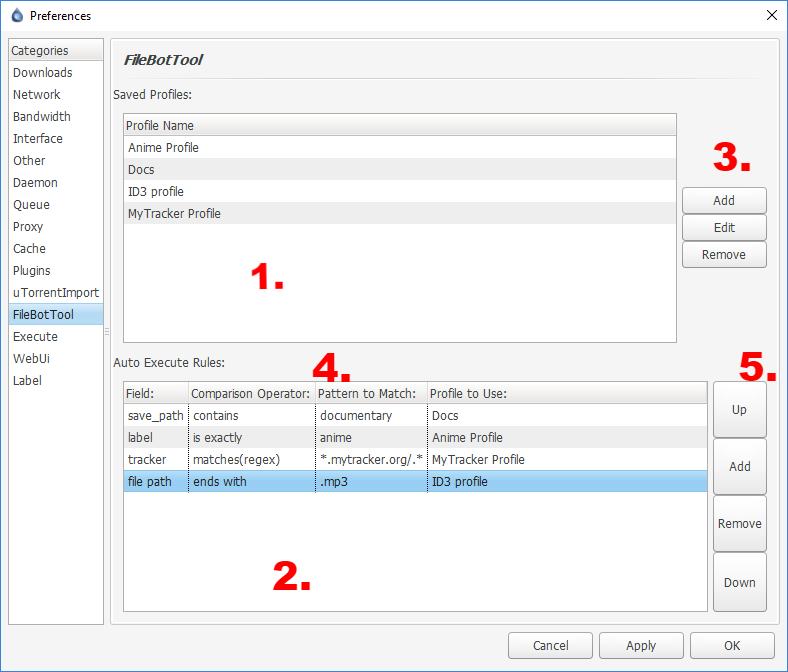Open the Network category
This screenshot has width=788, height=672.
(56, 94)
